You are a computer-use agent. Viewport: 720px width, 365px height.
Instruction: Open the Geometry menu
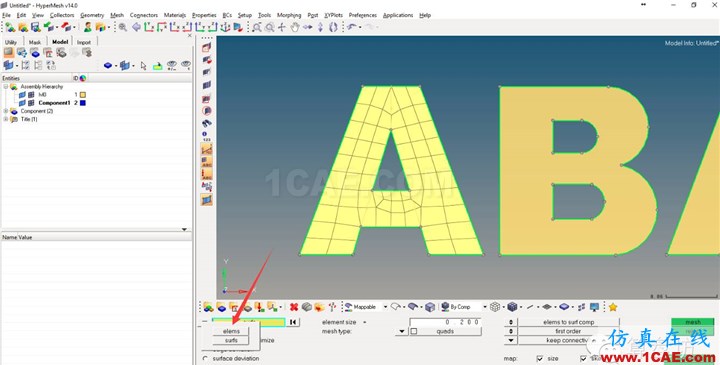pyautogui.click(x=92, y=15)
